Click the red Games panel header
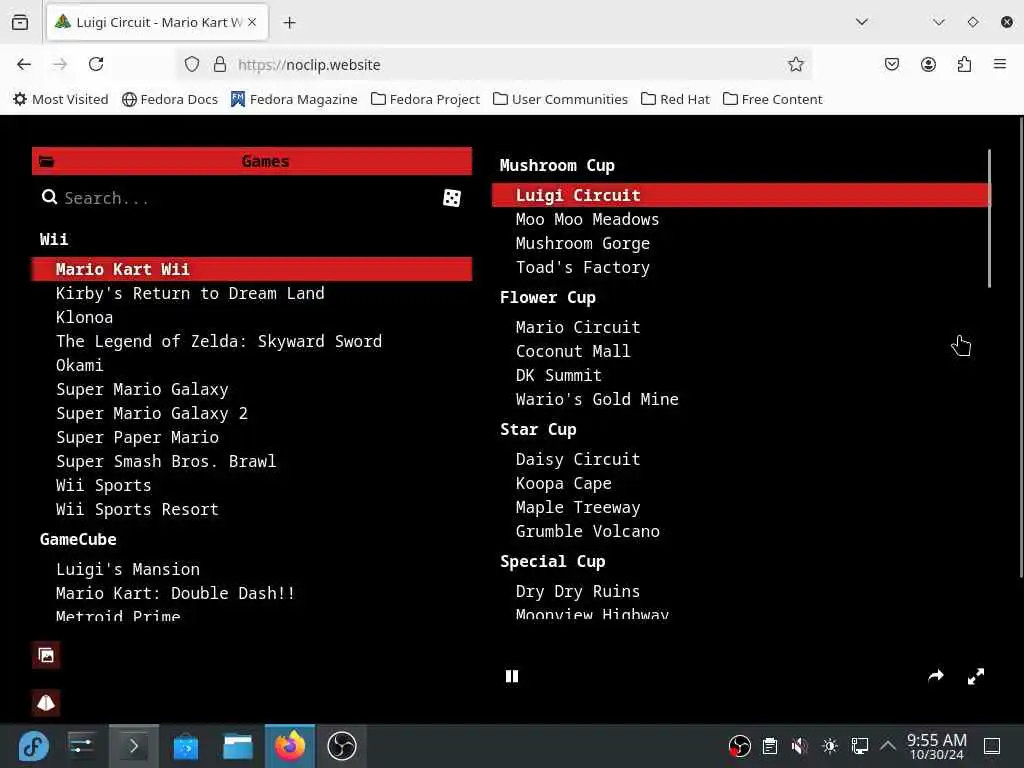Viewport: 1024px width, 768px height. [252, 161]
